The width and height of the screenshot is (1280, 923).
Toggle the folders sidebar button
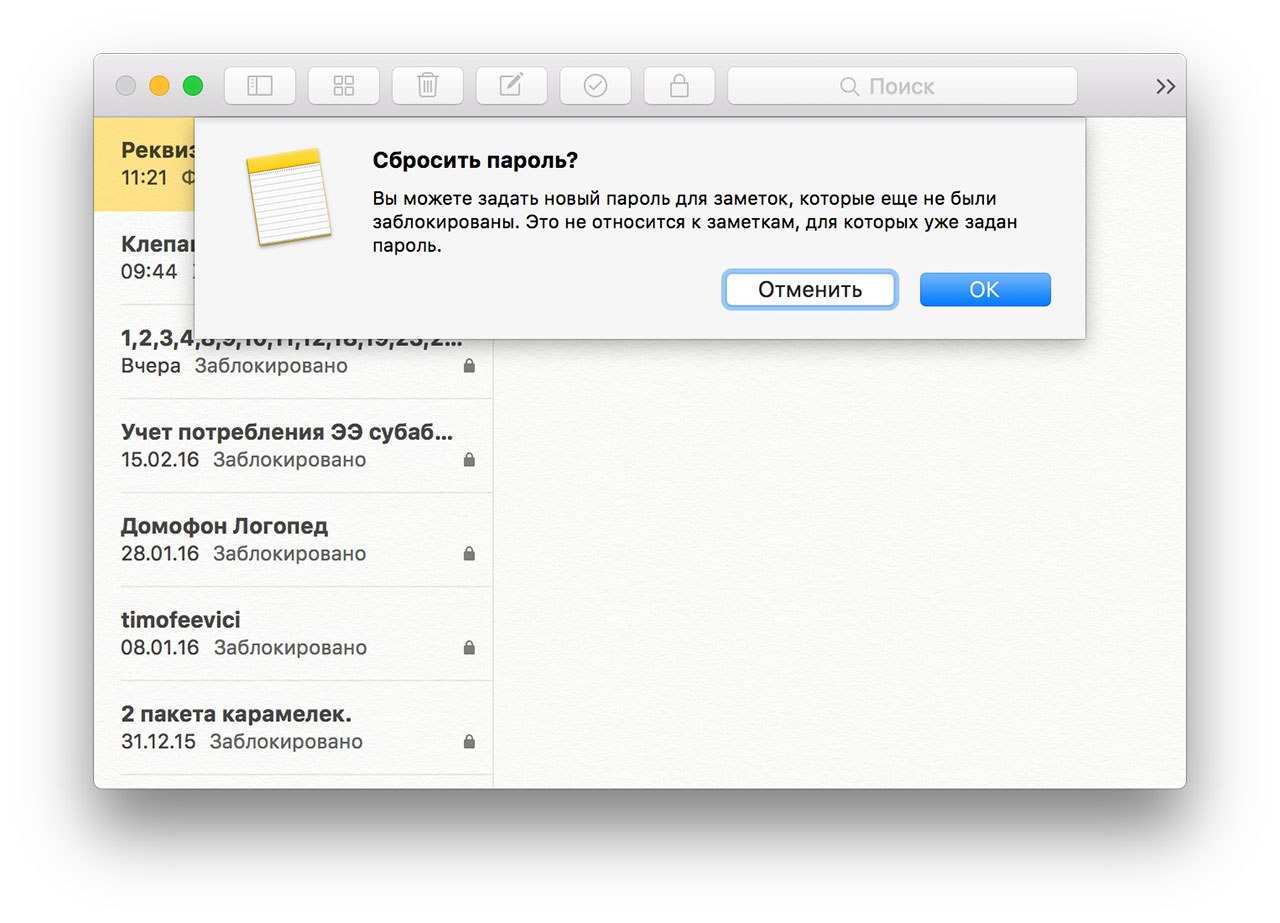pos(260,86)
